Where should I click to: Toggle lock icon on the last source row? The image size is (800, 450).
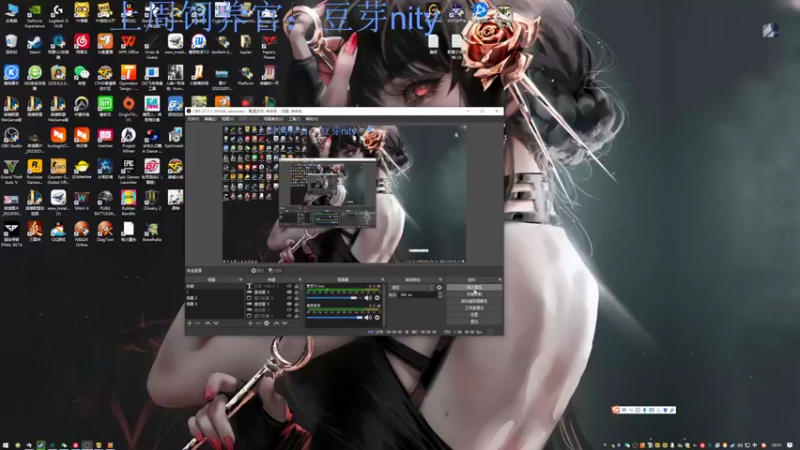pyautogui.click(x=296, y=316)
